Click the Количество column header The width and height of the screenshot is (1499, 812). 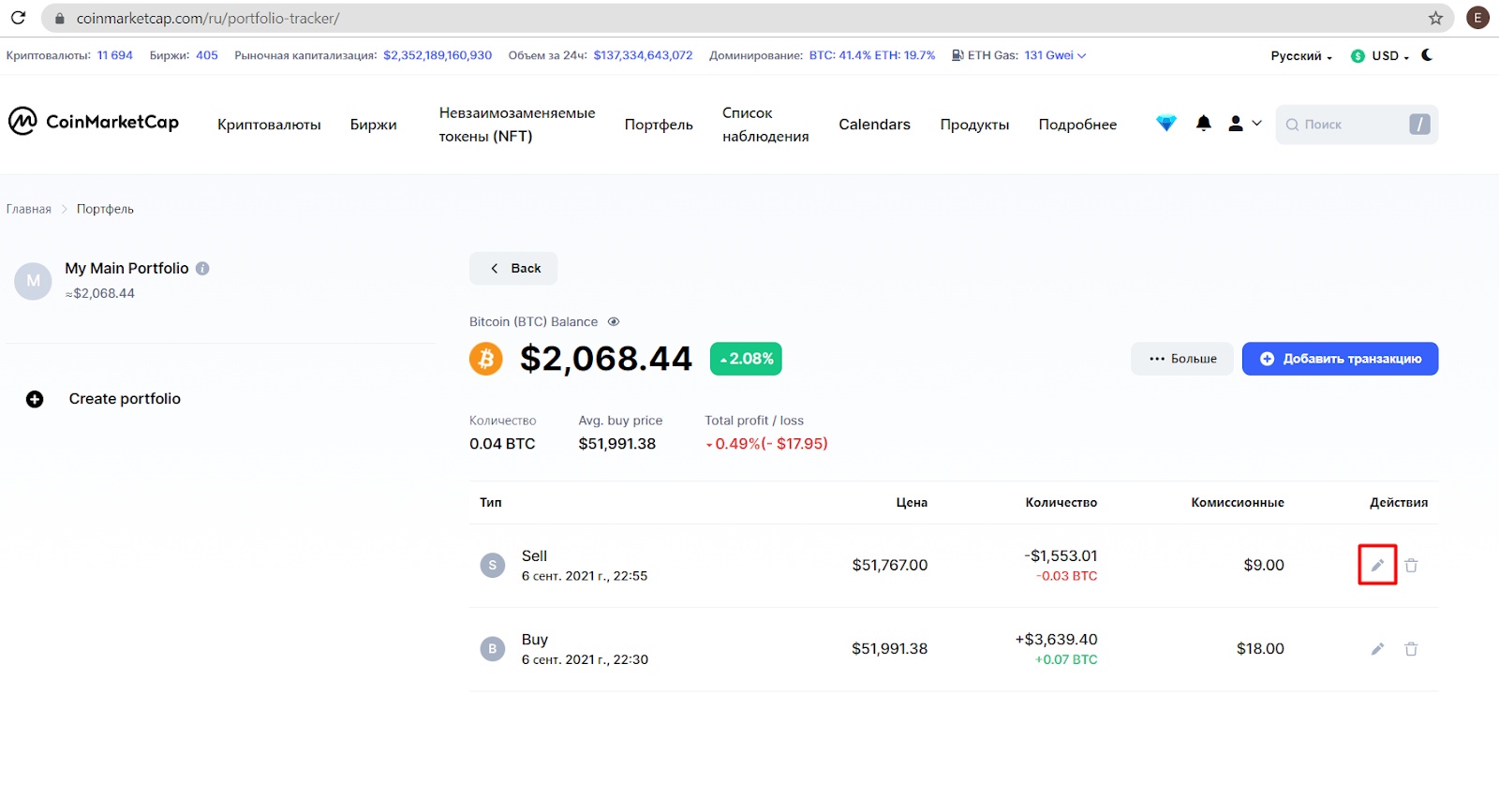(x=1061, y=503)
